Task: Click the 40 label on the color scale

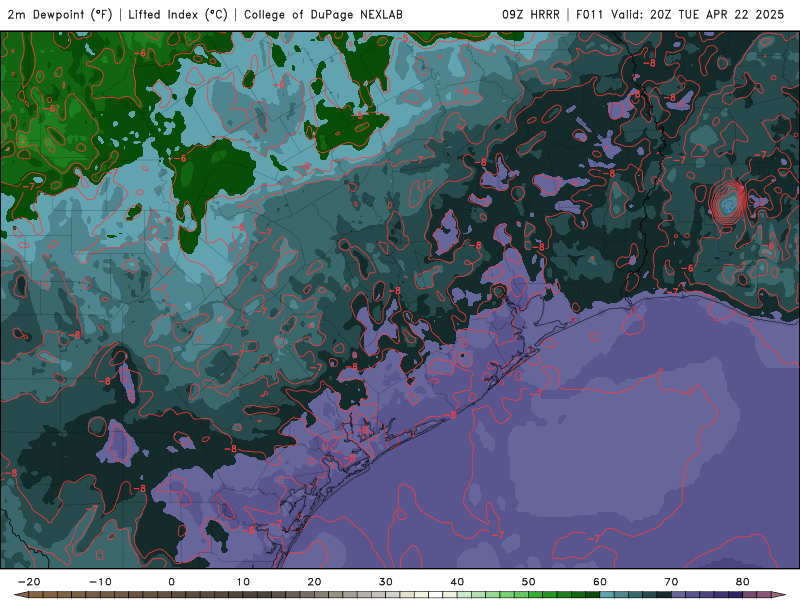Action: click(x=457, y=582)
